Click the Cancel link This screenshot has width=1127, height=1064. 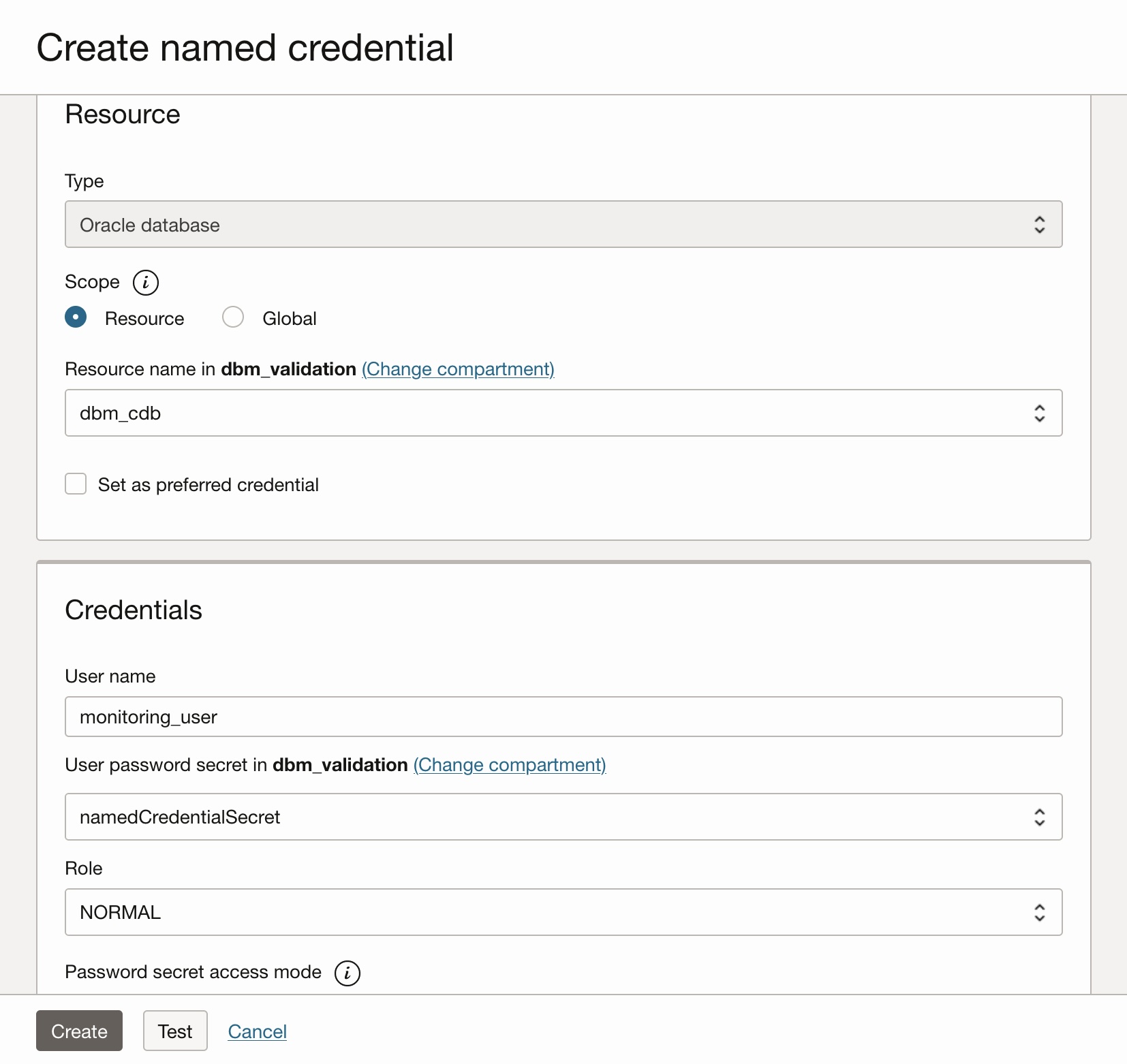(257, 1031)
